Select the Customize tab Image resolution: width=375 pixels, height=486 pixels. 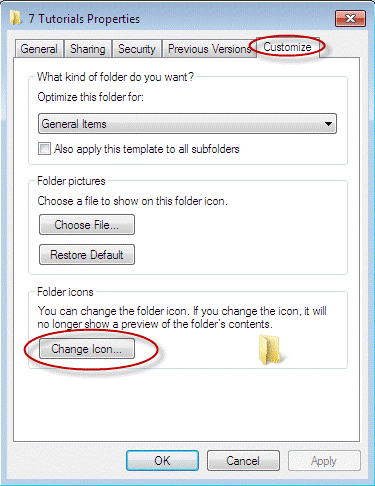tap(287, 47)
